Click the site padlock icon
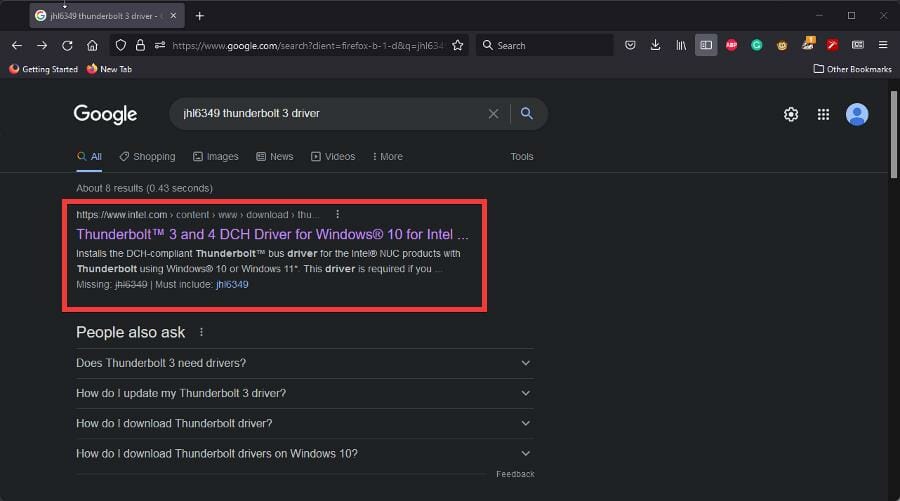This screenshot has width=900, height=501. click(x=140, y=45)
